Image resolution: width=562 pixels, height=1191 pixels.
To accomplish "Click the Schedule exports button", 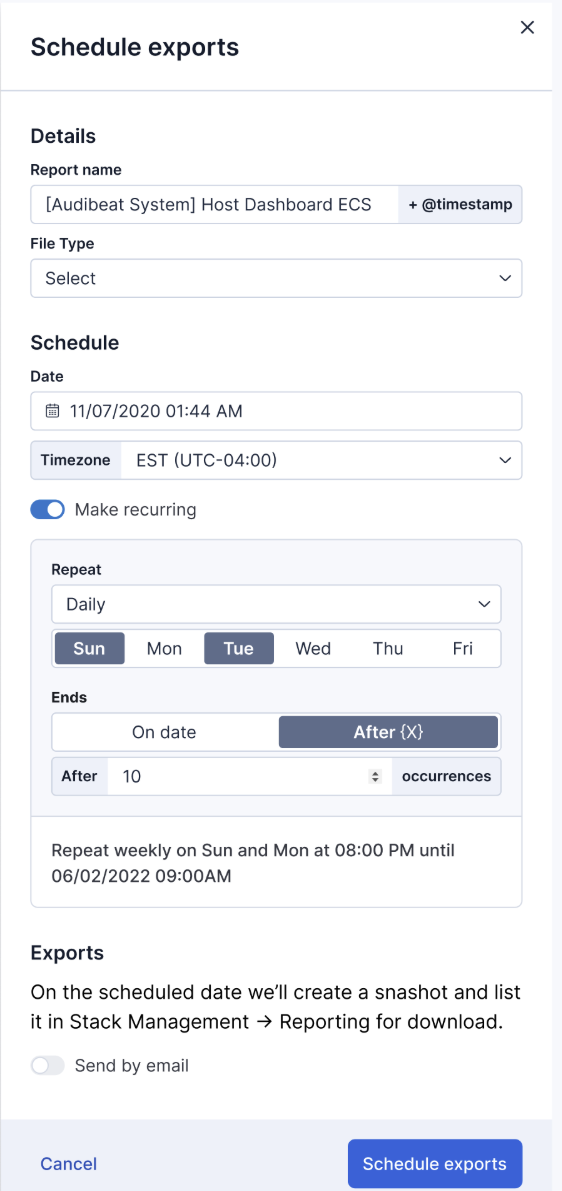I will [434, 1164].
